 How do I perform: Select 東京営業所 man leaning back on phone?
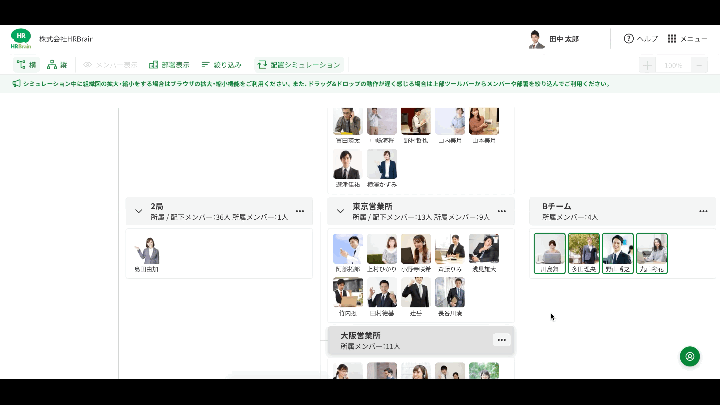coord(484,249)
